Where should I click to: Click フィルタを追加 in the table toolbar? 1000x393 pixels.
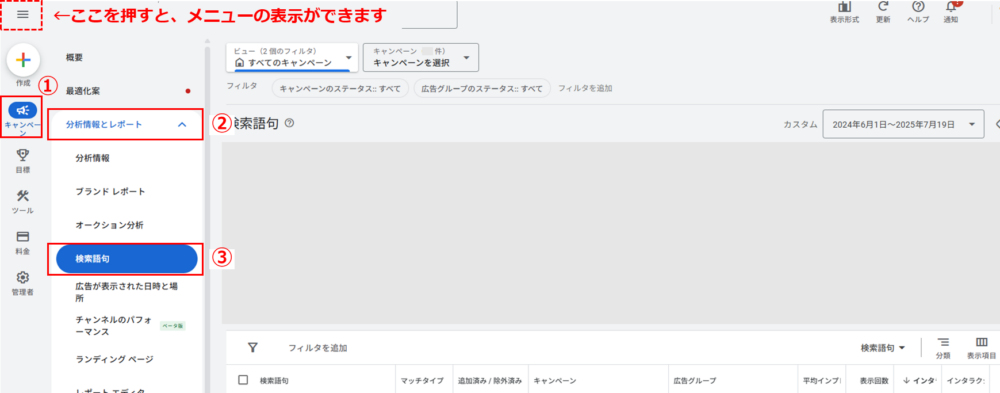(x=318, y=348)
